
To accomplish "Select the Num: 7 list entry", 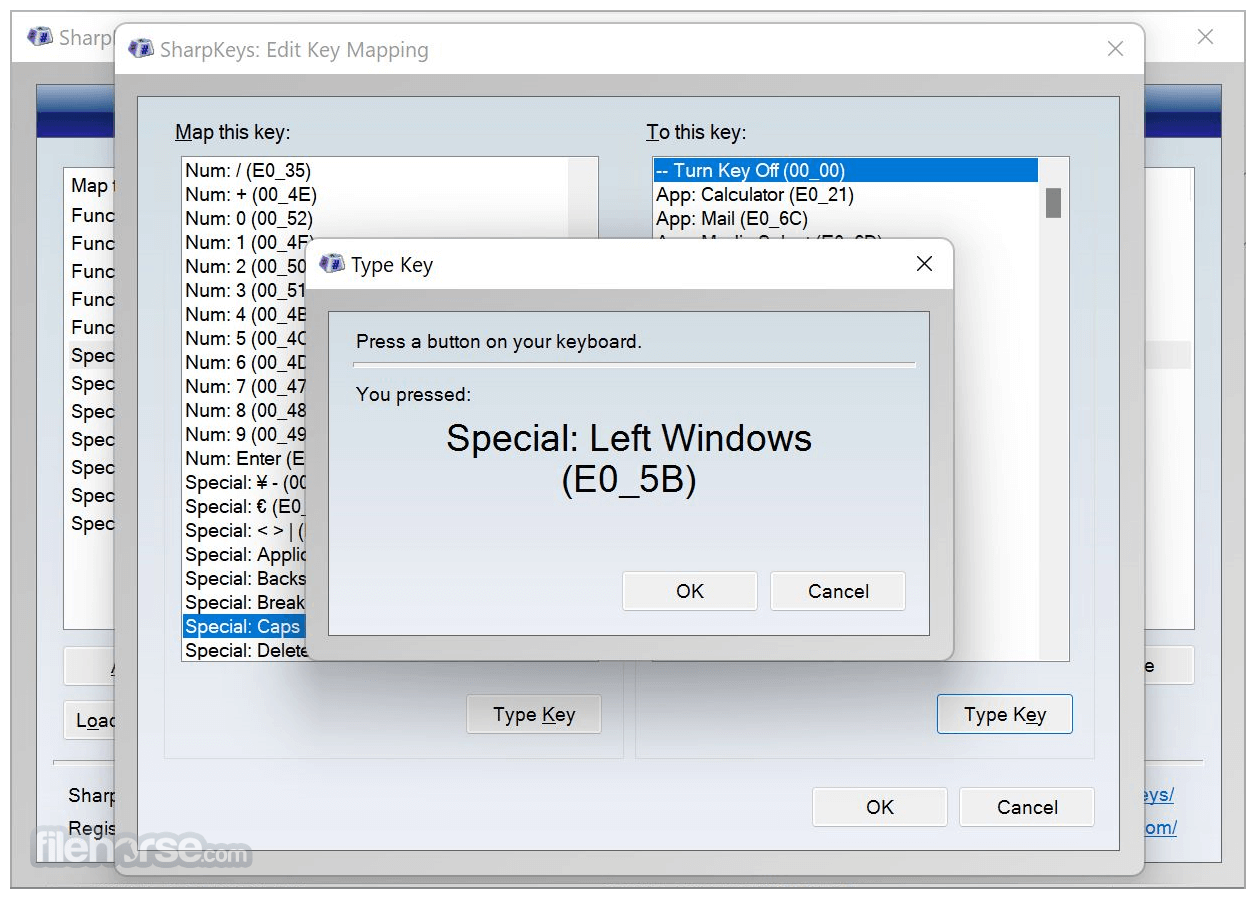I will coord(245,387).
